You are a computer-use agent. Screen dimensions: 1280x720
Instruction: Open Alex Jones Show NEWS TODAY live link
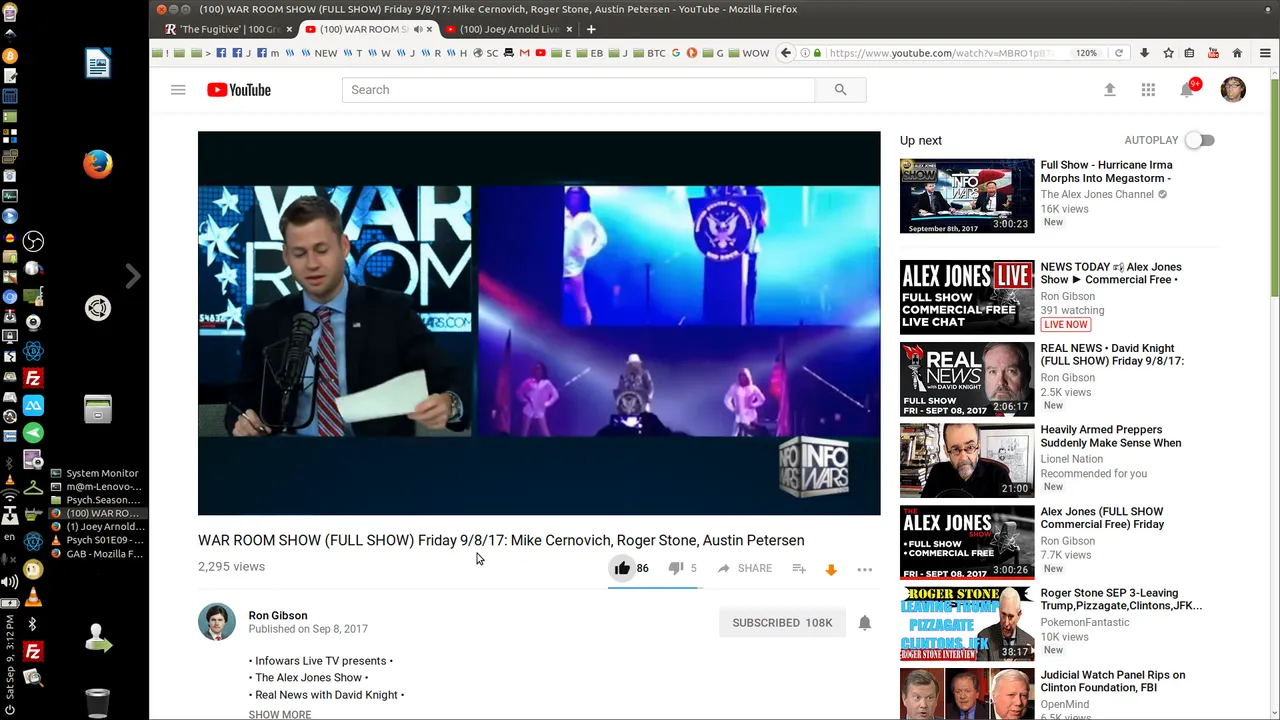click(1111, 273)
